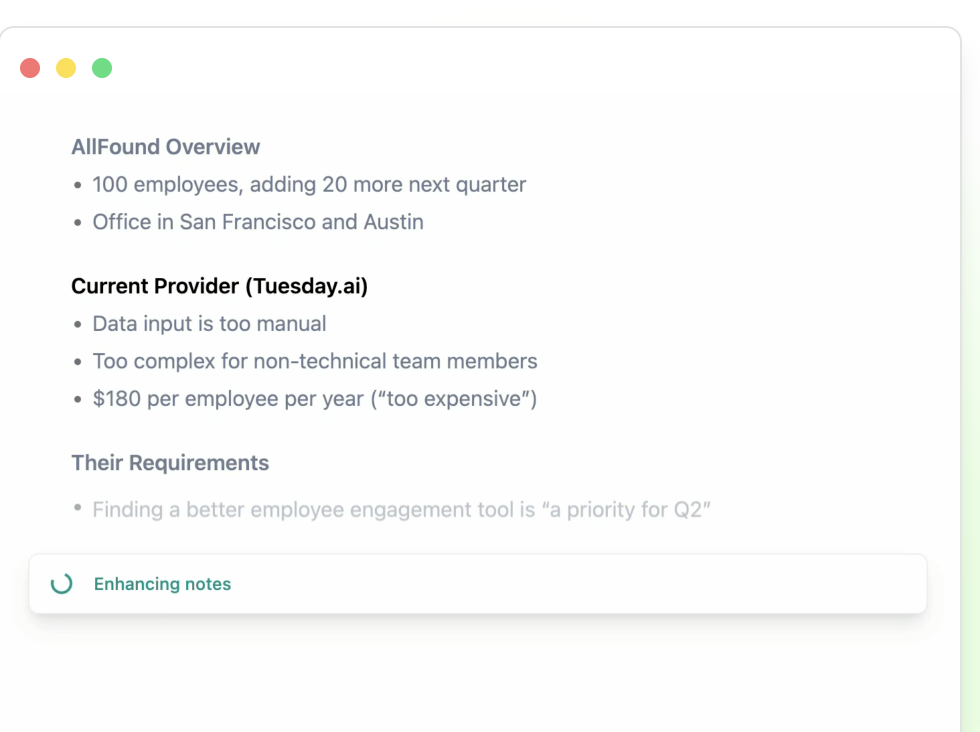Select the green traffic light window control
Image resolution: width=980 pixels, height=732 pixels.
point(101,67)
